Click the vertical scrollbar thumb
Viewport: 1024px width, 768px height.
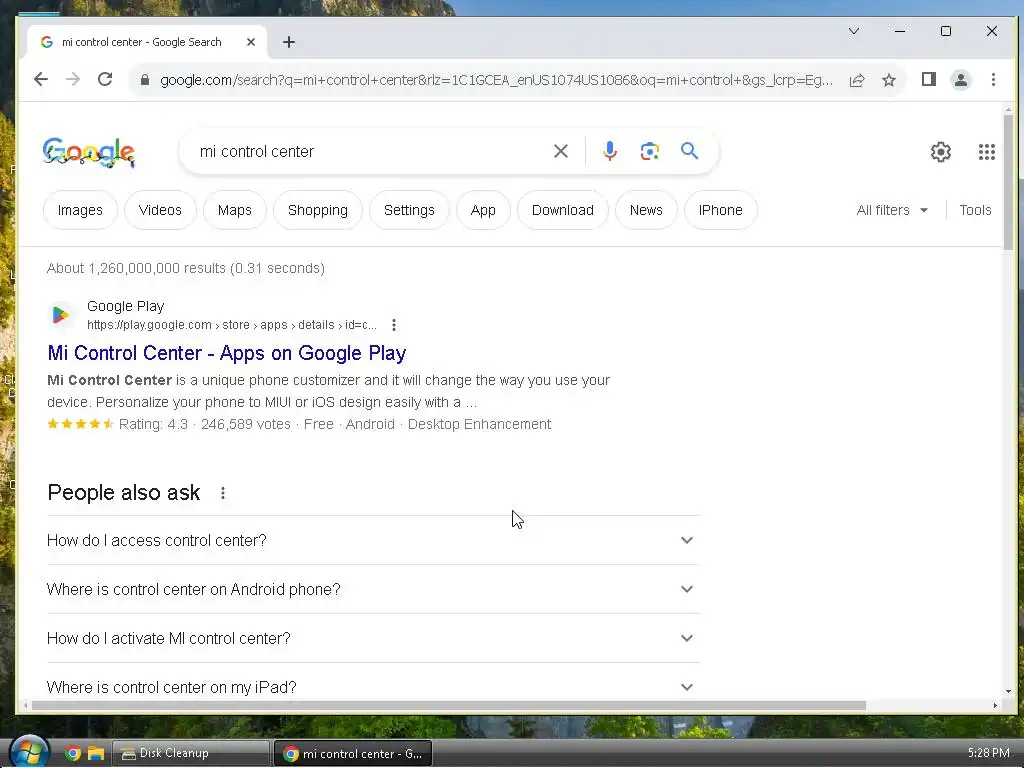pyautogui.click(x=1008, y=183)
